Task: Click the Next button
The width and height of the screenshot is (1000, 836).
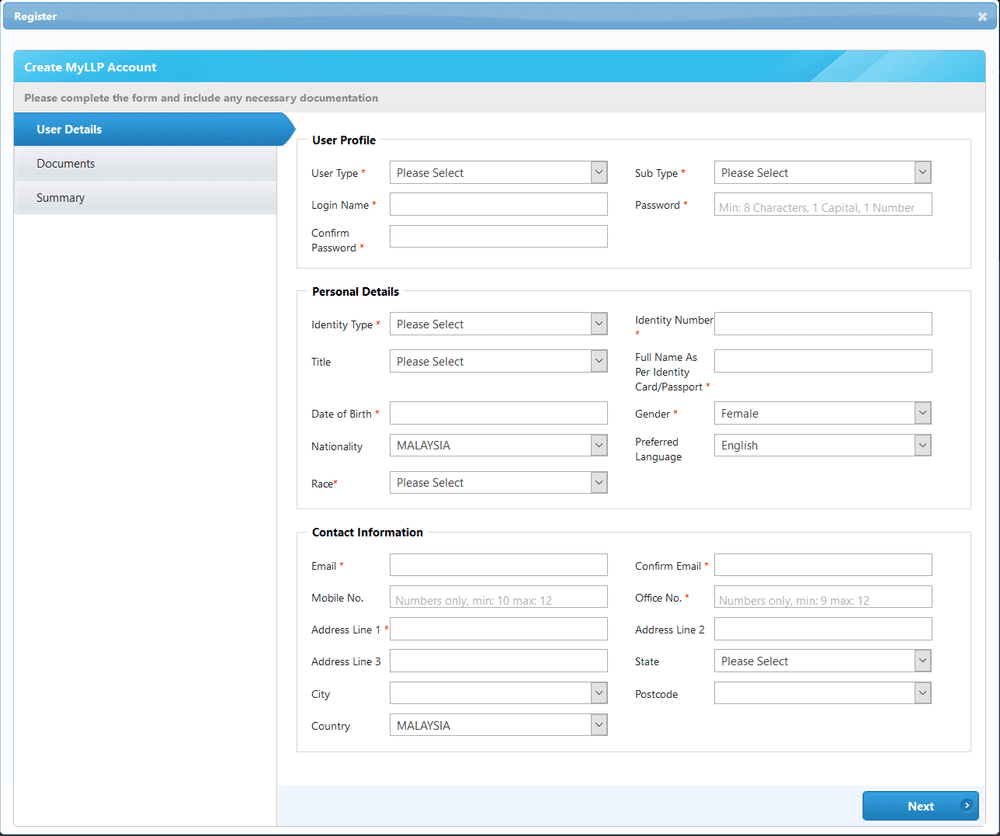Action: tap(919, 806)
